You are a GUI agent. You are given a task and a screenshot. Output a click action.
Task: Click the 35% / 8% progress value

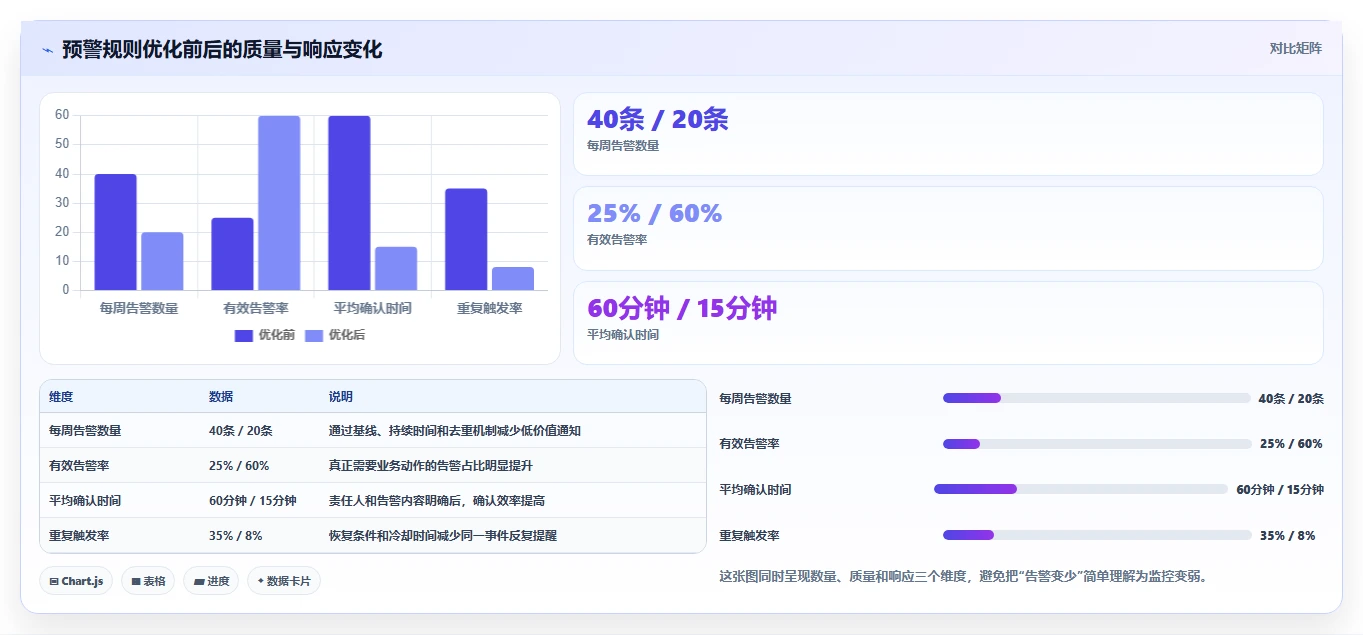[x=1288, y=536]
